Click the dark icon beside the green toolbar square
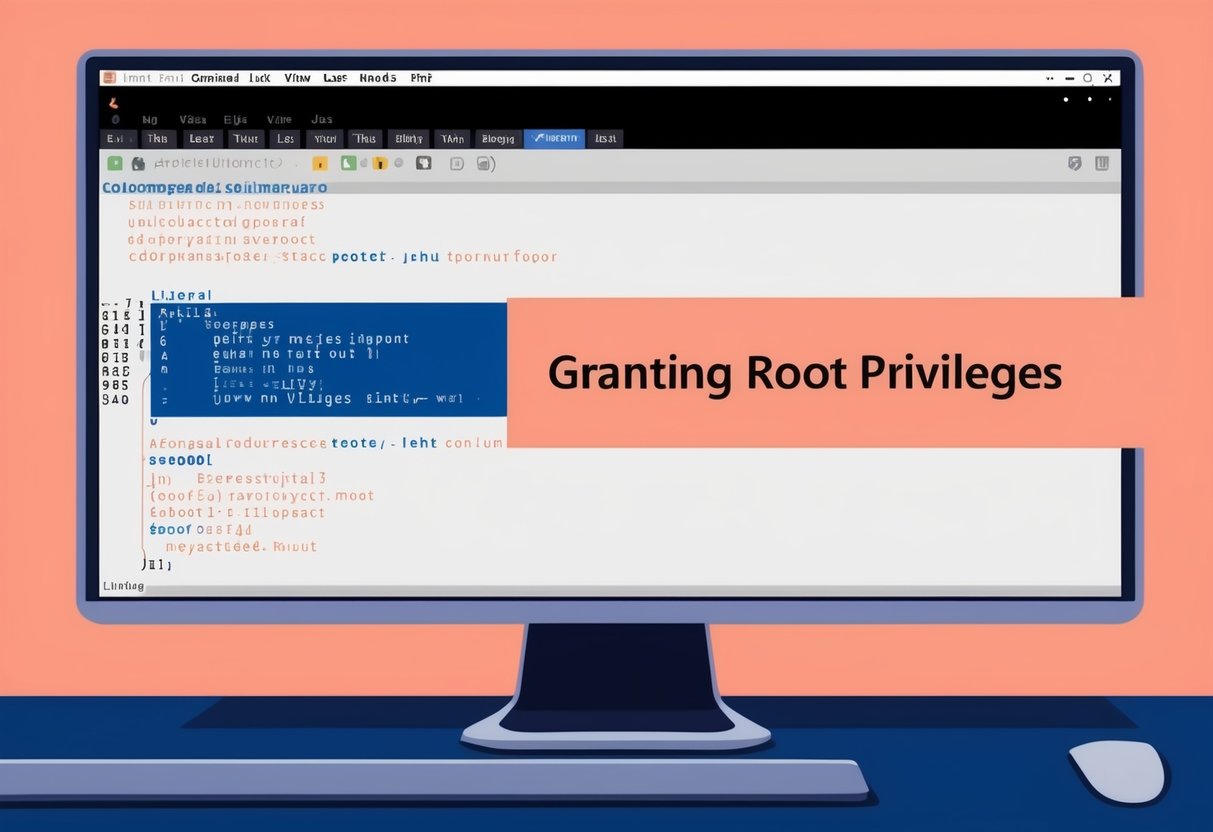Image resolution: width=1213 pixels, height=832 pixels. (x=138, y=163)
